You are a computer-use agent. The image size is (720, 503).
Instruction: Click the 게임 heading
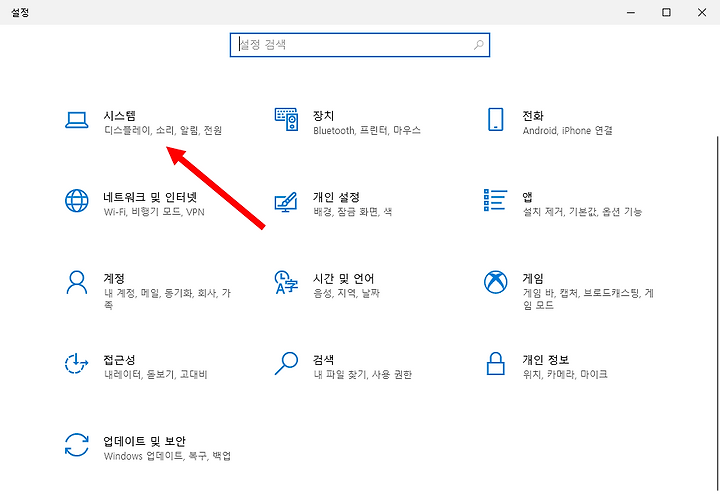coord(533,278)
